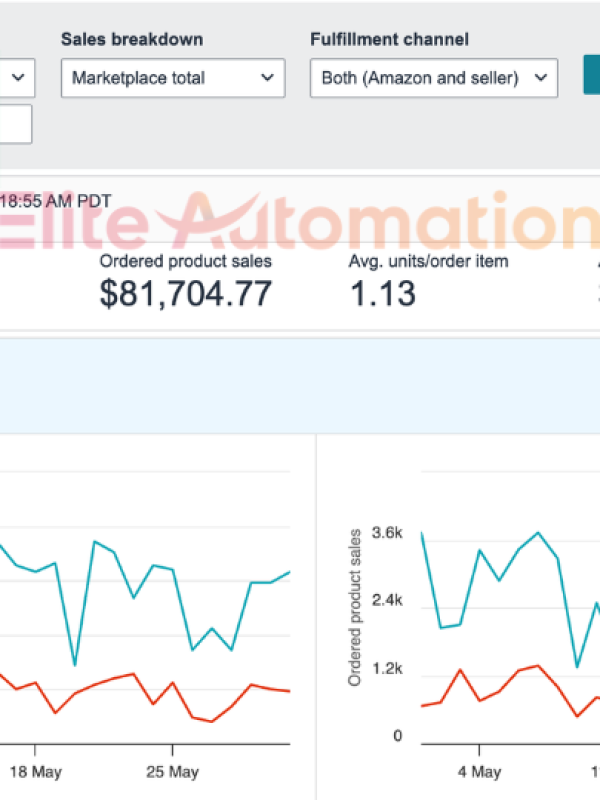Click the 4 May axis label

(x=479, y=772)
